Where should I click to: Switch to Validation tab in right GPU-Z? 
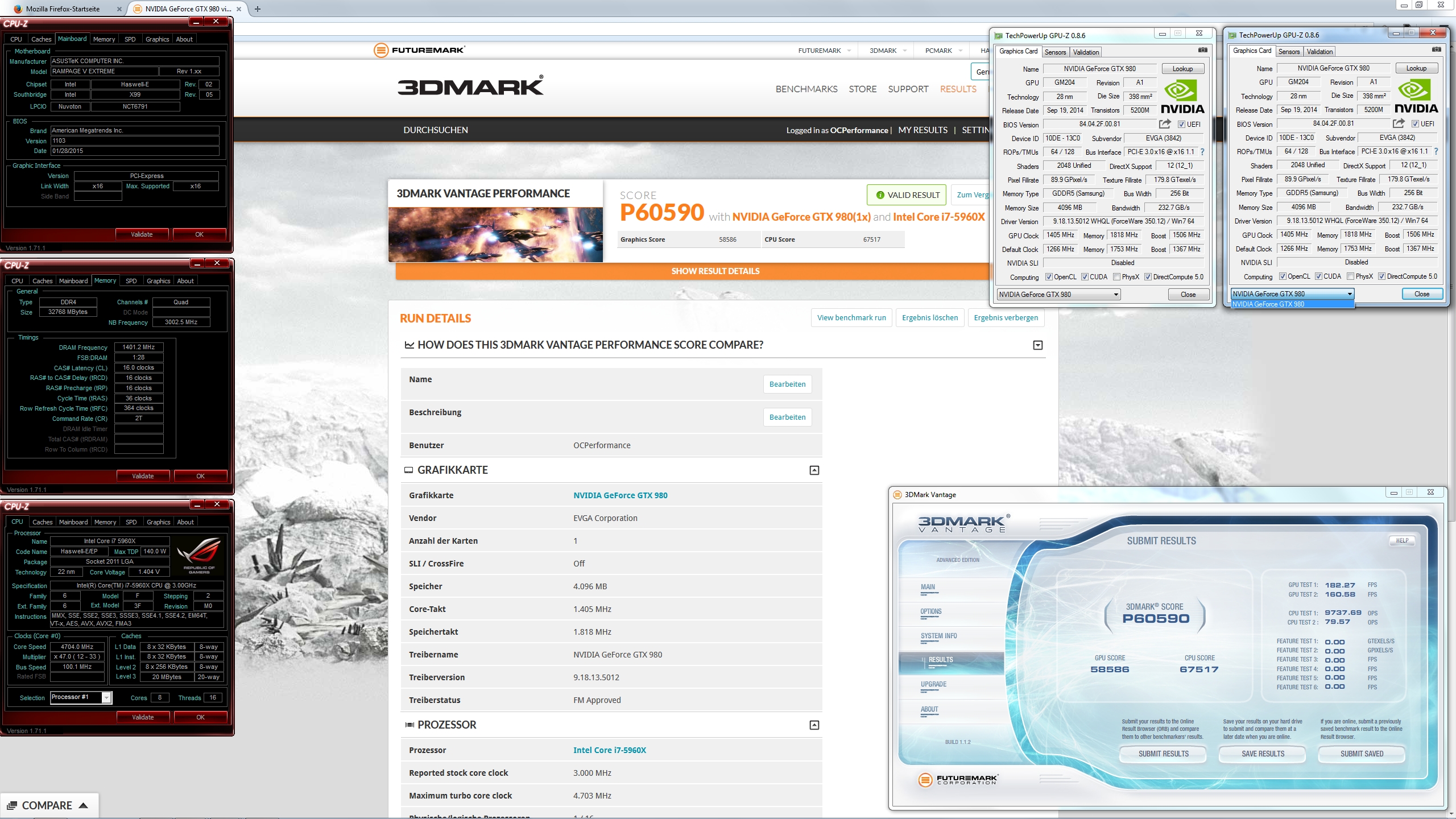1319,51
